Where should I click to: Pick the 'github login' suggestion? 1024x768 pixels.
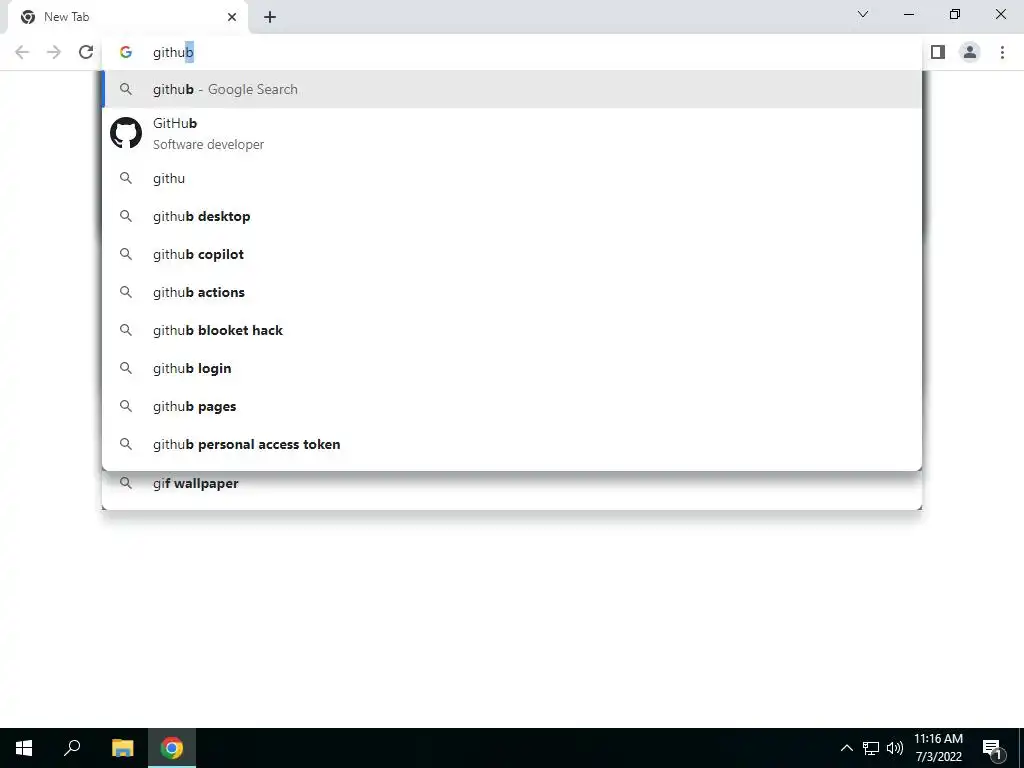[x=512, y=368]
